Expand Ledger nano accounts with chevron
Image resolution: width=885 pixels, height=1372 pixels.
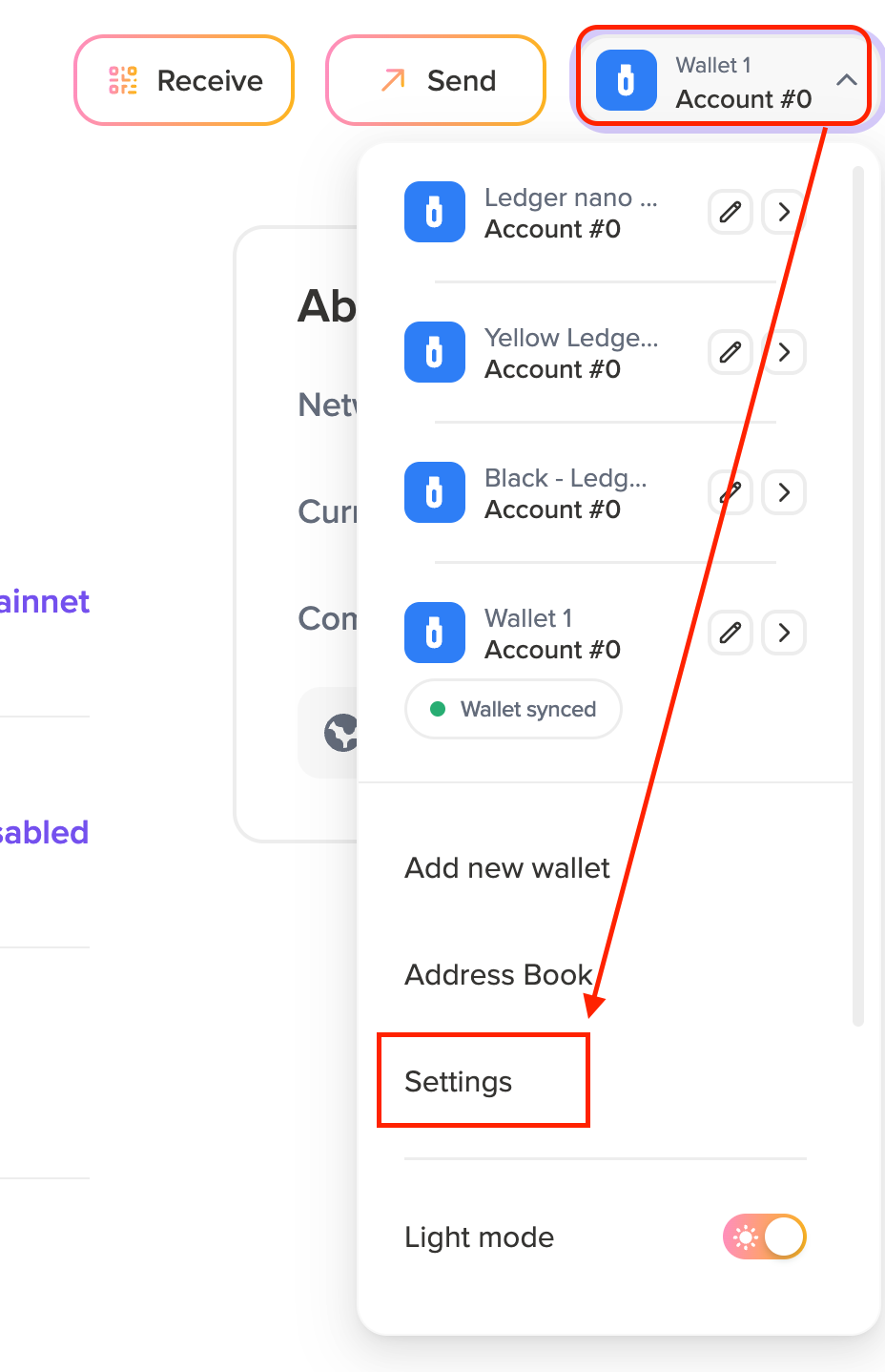(784, 212)
